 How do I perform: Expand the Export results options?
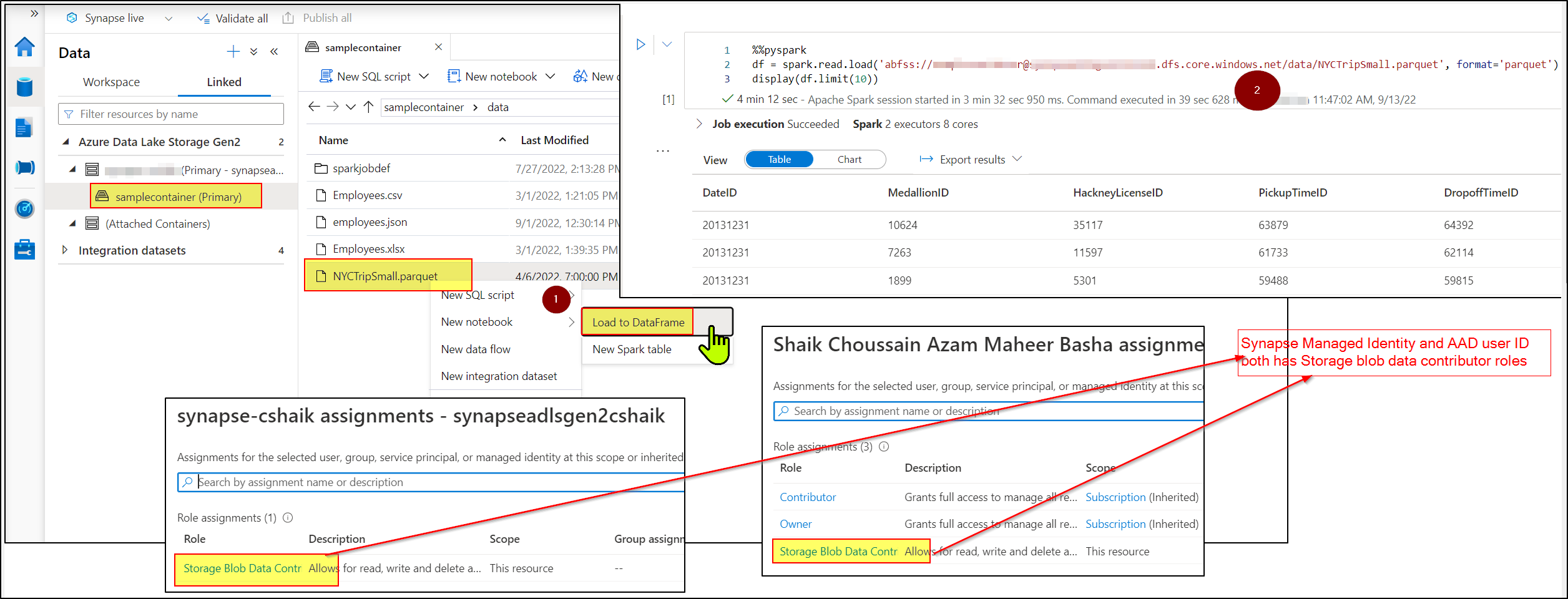coord(1018,159)
